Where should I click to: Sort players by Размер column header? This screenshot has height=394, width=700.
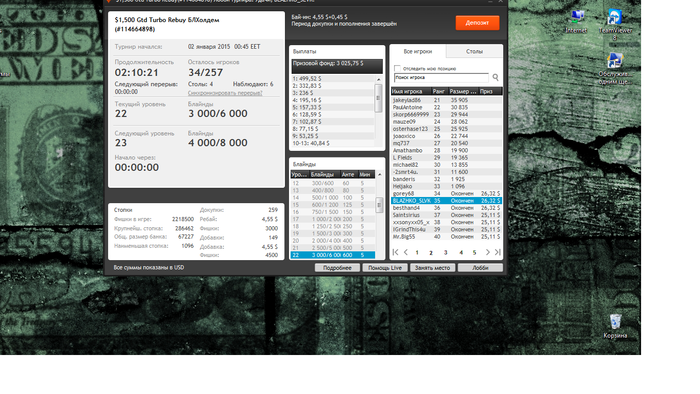[x=463, y=91]
